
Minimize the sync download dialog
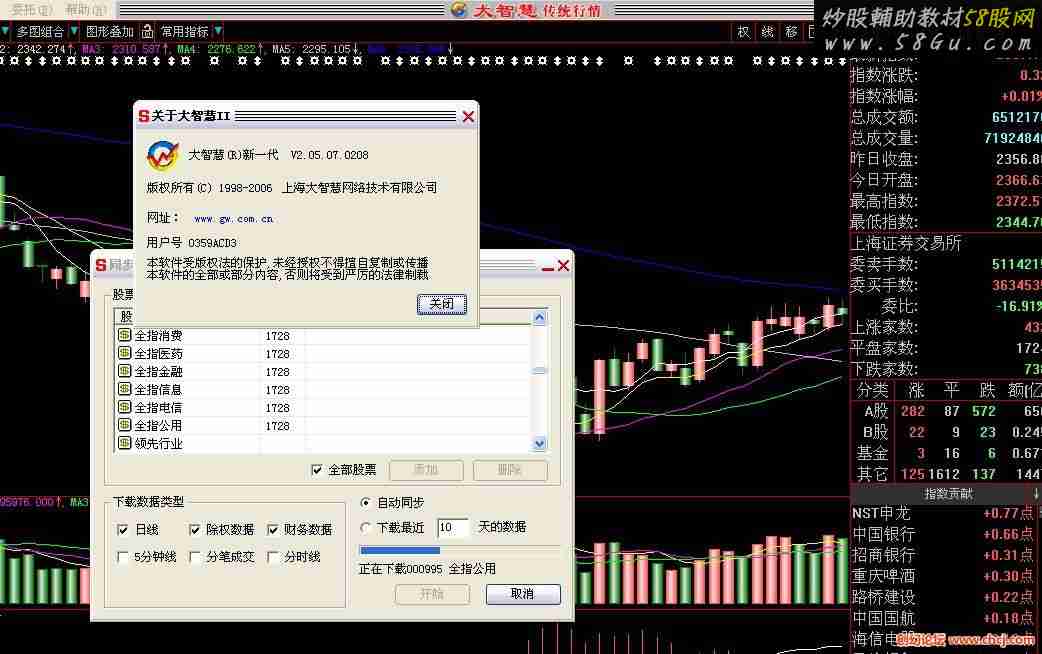tap(548, 267)
